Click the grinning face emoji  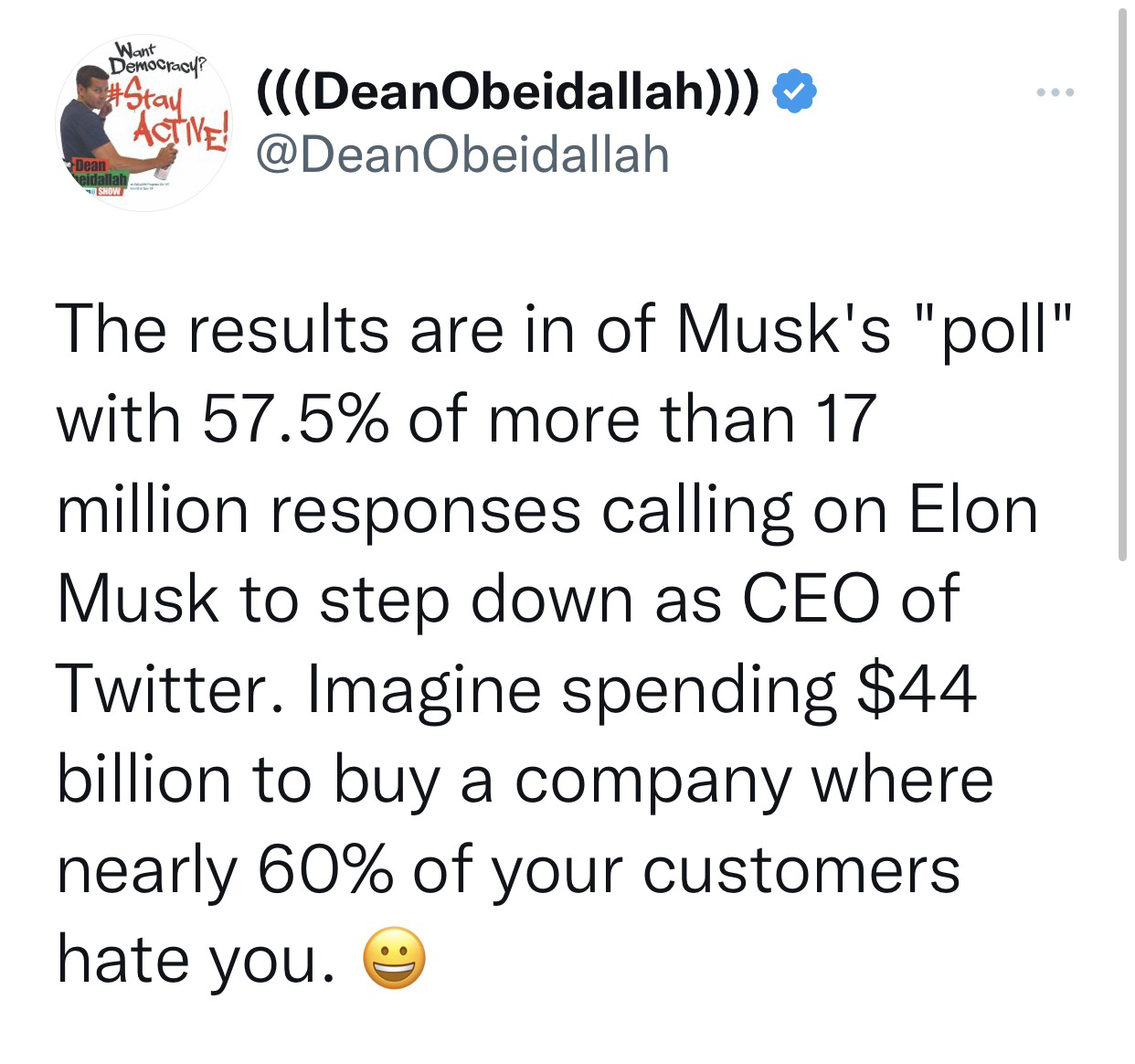[x=394, y=959]
